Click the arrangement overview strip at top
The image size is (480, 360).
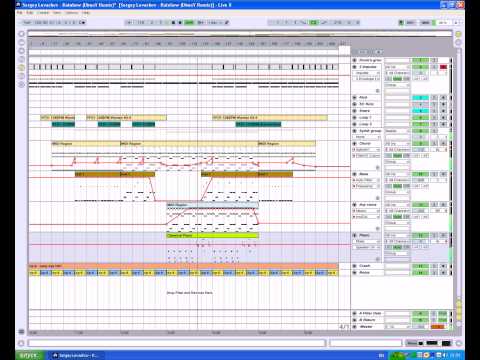[240, 34]
